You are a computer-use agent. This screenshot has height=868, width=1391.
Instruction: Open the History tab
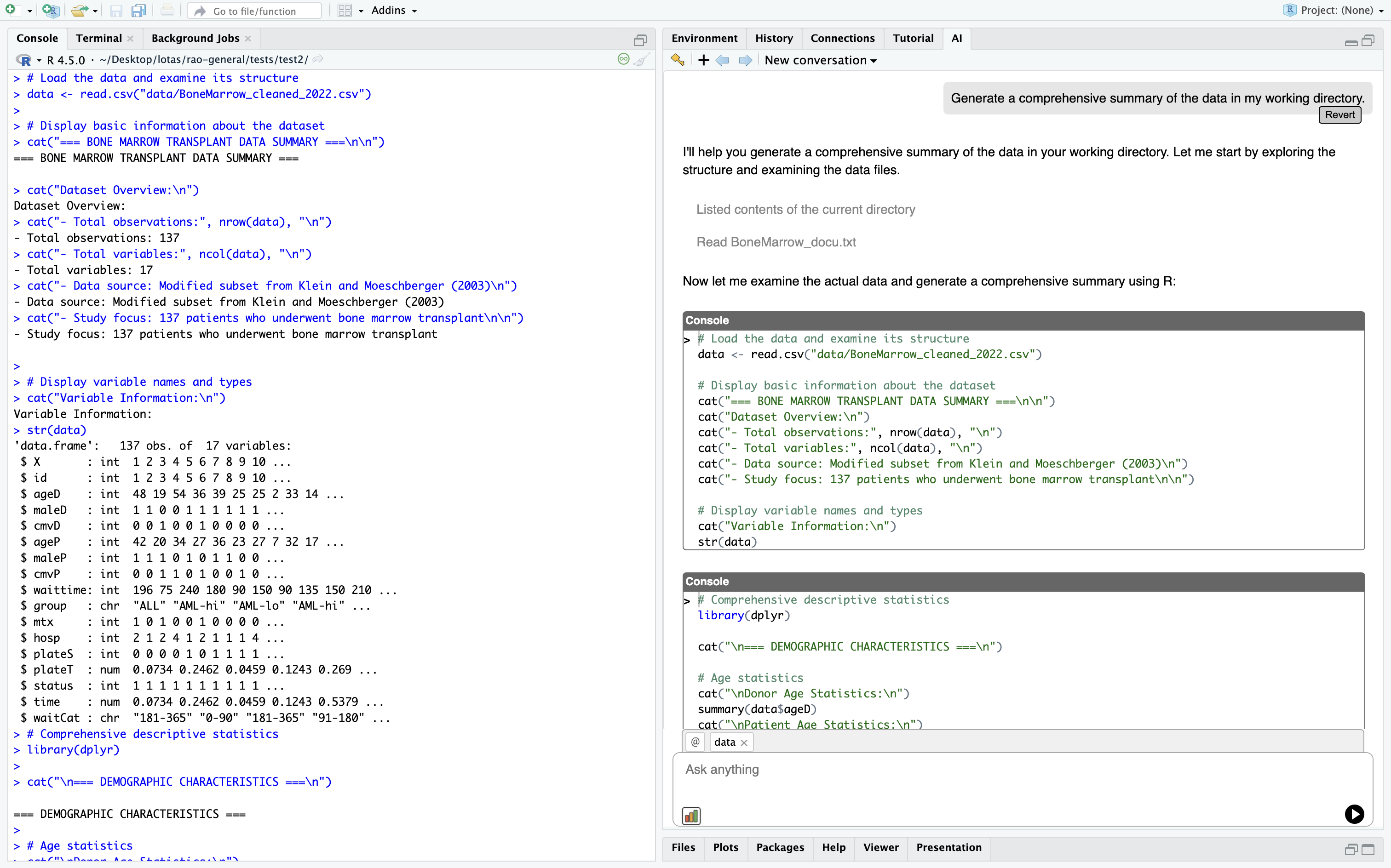(x=774, y=38)
